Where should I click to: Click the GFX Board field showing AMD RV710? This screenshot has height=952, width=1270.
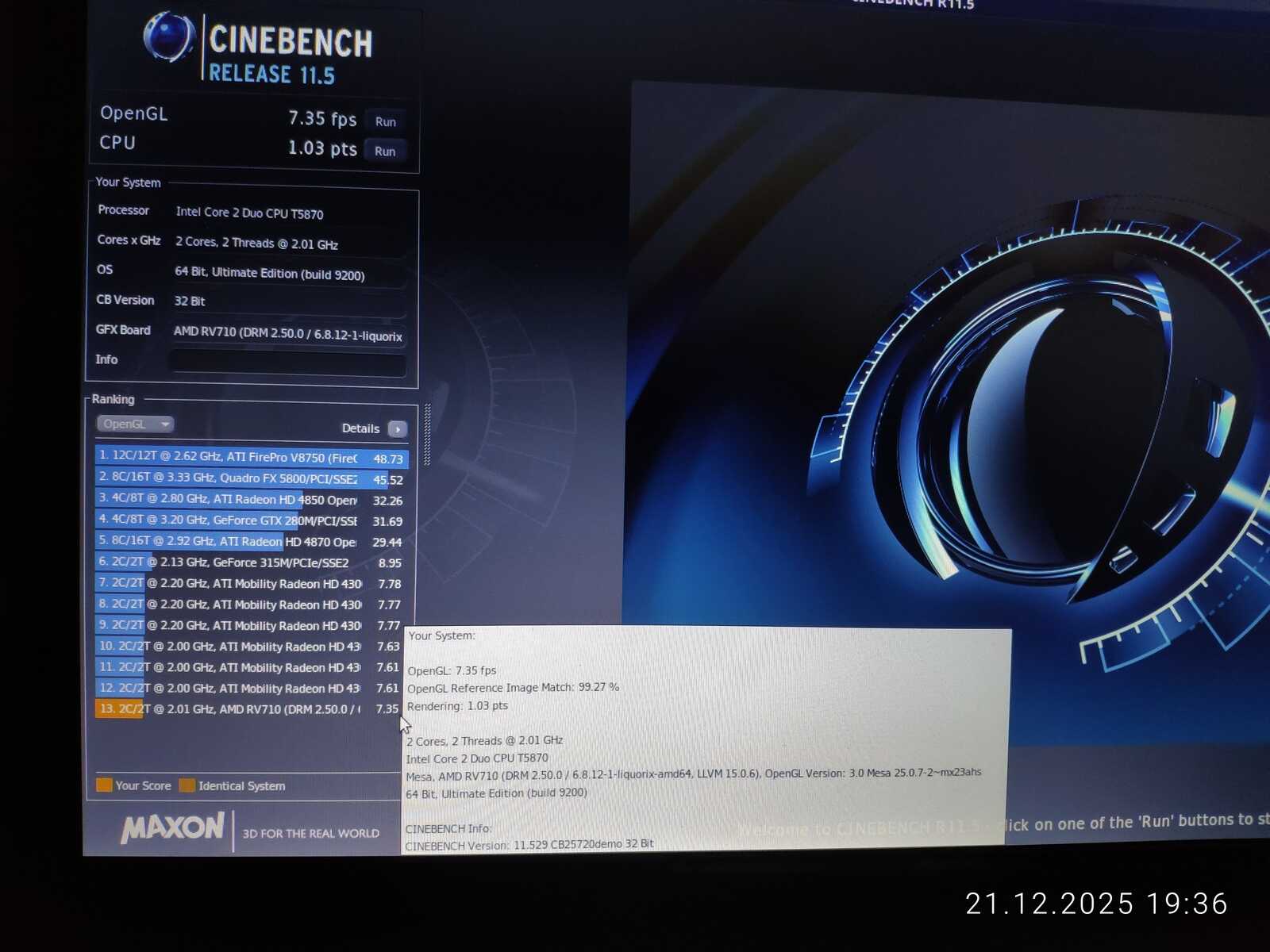click(x=288, y=334)
